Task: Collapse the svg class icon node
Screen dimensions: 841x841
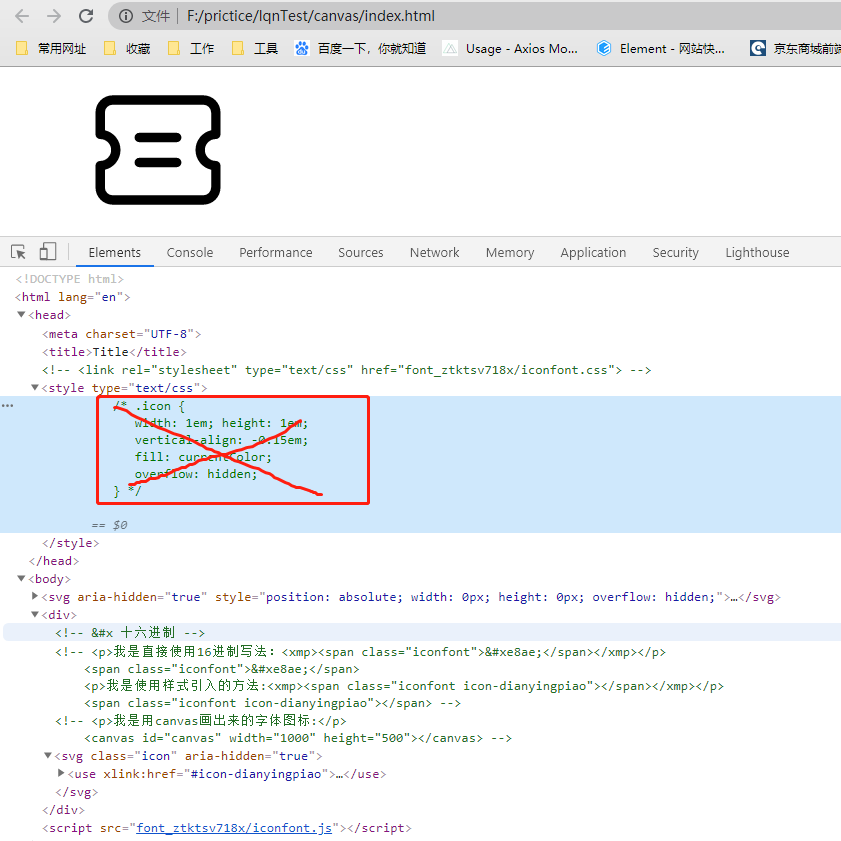Action: (48, 755)
